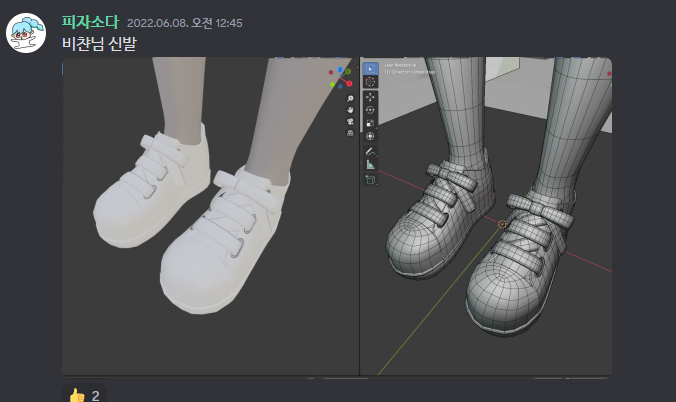
Task: Toggle the thumbs up reaction
Action: click(x=84, y=395)
